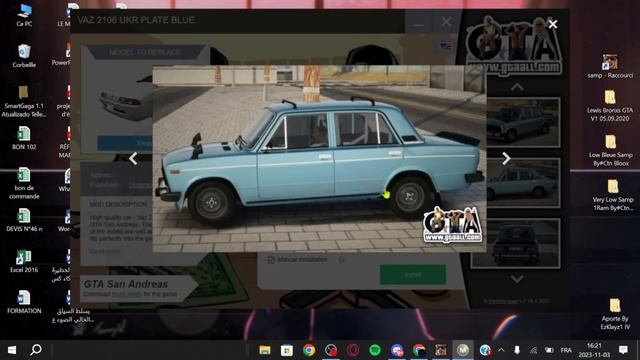The image size is (640, 360).
Task: Open the green Spotify taskbar icon
Action: click(375, 350)
